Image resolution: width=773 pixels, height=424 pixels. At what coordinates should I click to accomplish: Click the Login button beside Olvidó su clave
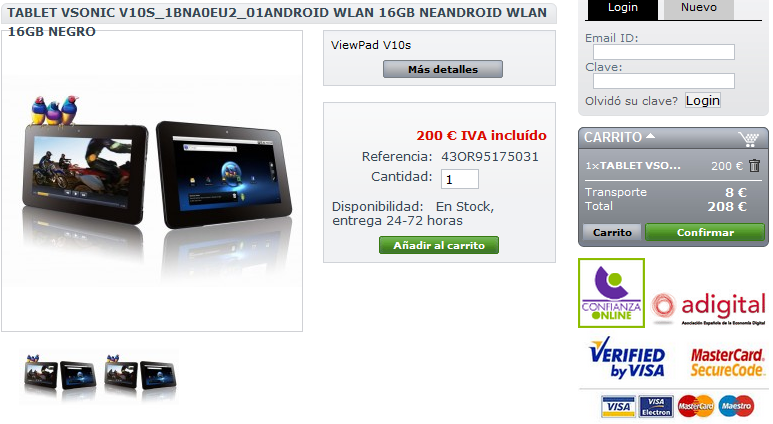click(x=703, y=101)
